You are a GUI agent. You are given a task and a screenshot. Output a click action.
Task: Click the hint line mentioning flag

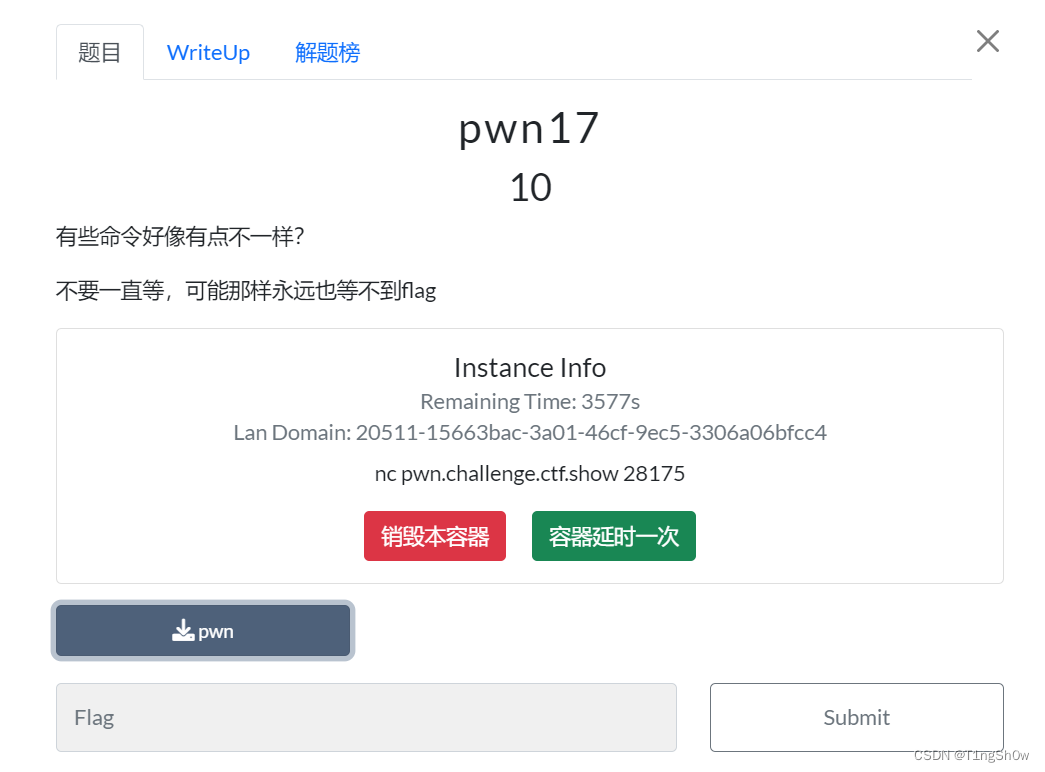[246, 291]
